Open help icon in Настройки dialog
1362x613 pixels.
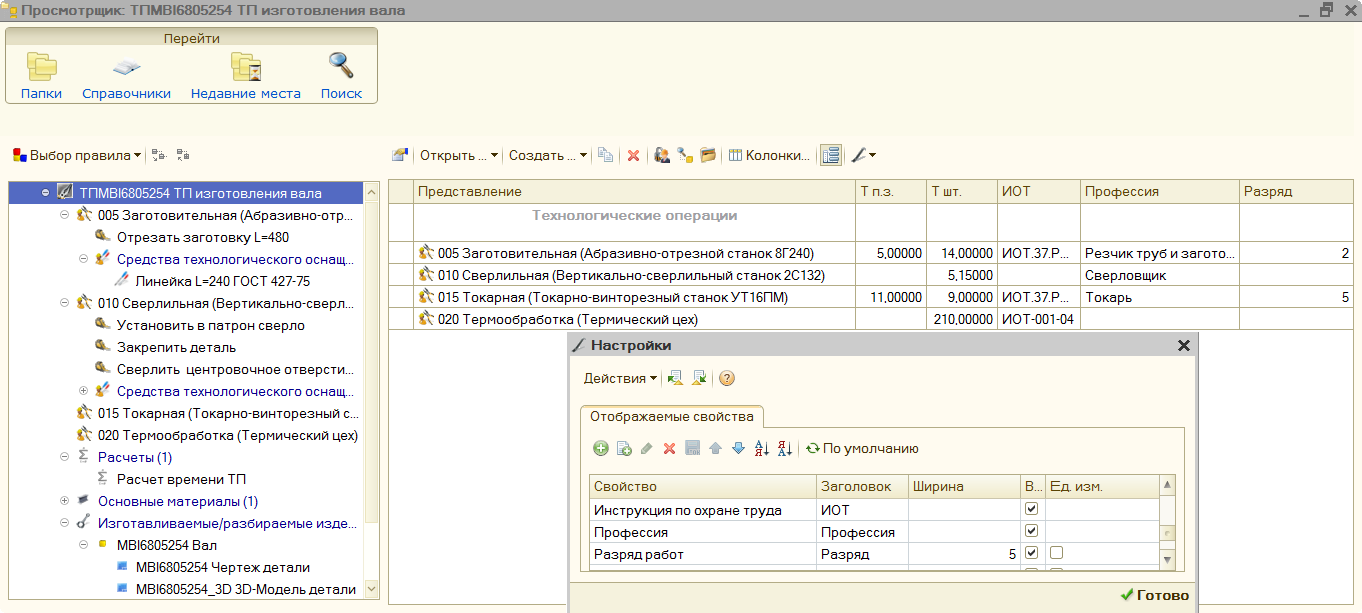(x=727, y=378)
